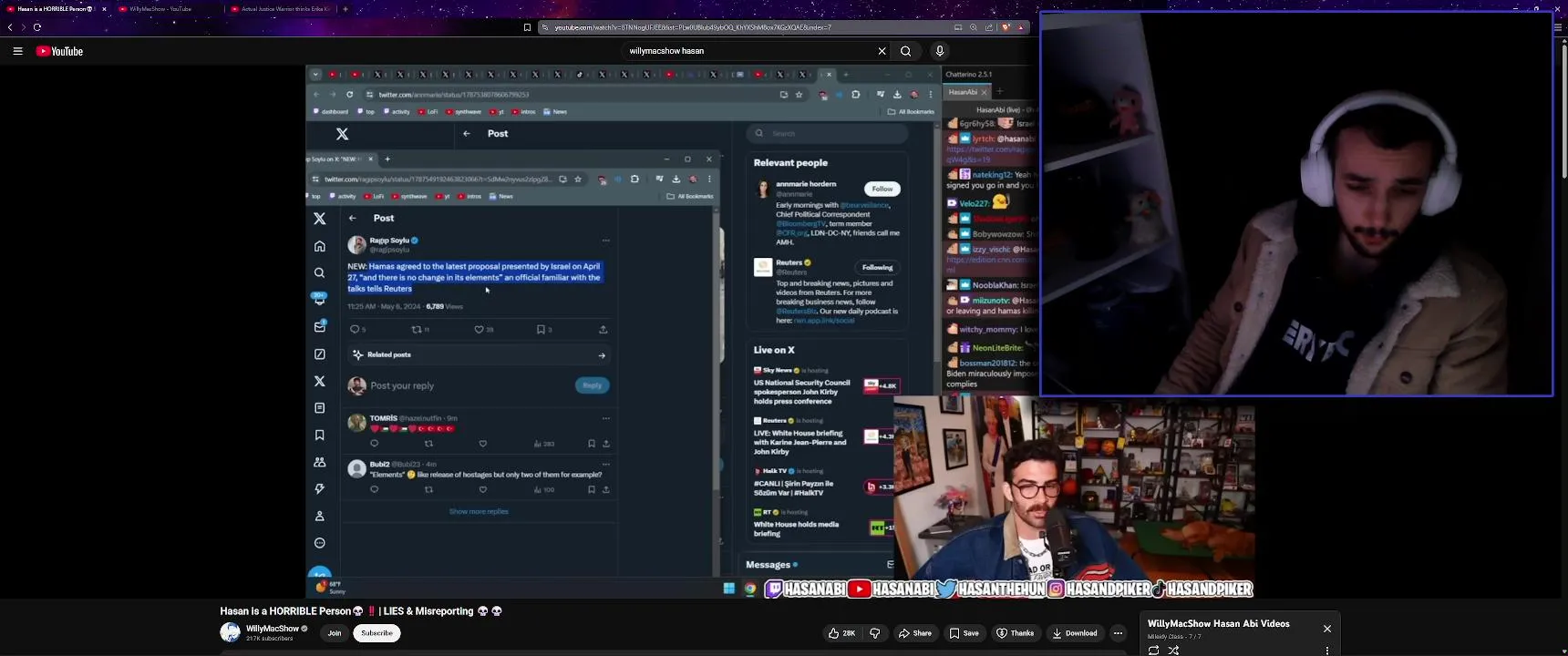The height and width of the screenshot is (656, 1568).
Task: Switch to 'Actual Justice Warrior thinks' tab
Action: click(283, 9)
